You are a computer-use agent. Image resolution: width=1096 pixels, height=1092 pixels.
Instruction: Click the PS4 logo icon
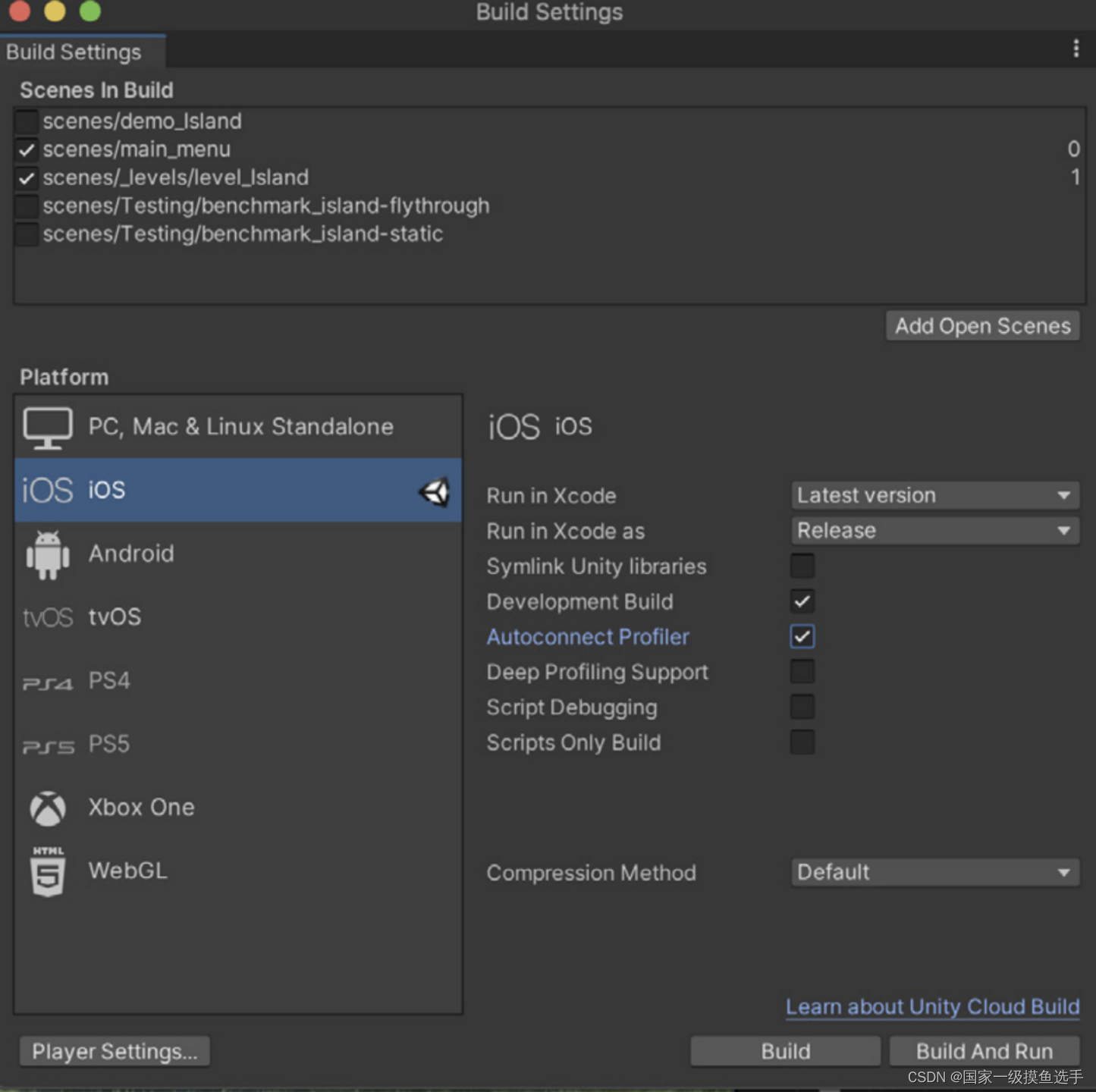48,683
